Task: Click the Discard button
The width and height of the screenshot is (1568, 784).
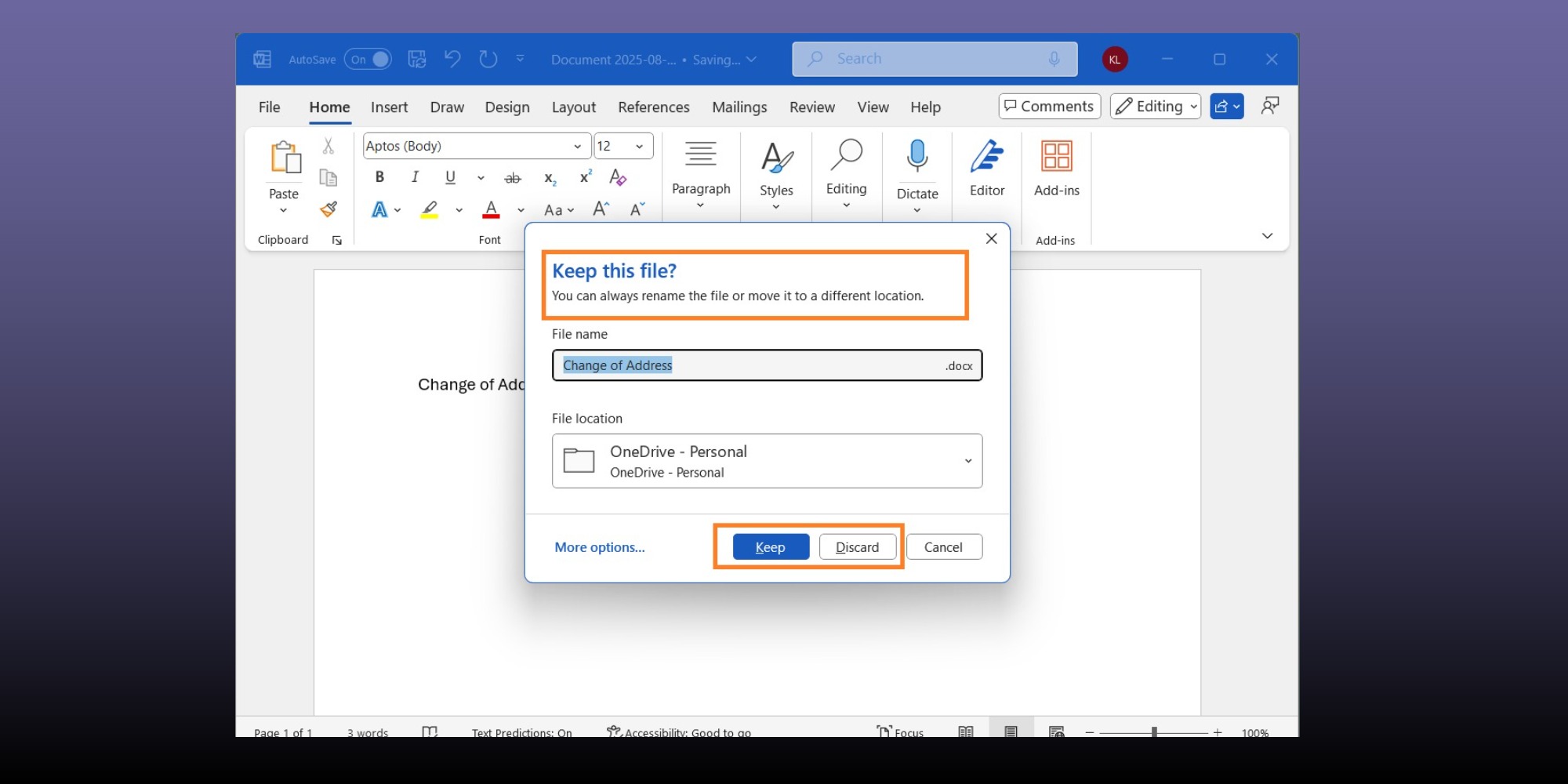Action: click(x=857, y=547)
